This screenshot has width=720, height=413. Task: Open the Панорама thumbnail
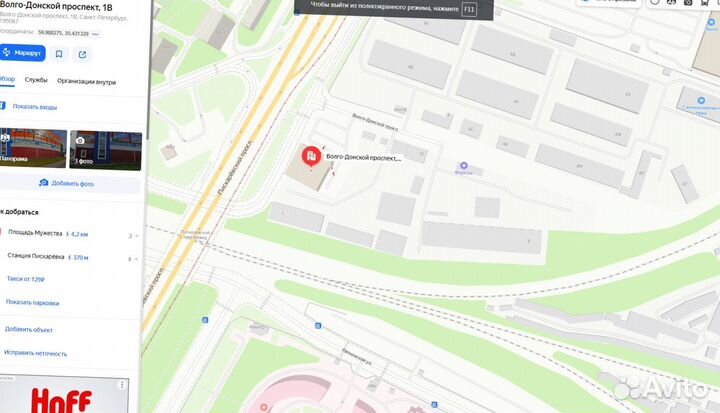tap(33, 148)
